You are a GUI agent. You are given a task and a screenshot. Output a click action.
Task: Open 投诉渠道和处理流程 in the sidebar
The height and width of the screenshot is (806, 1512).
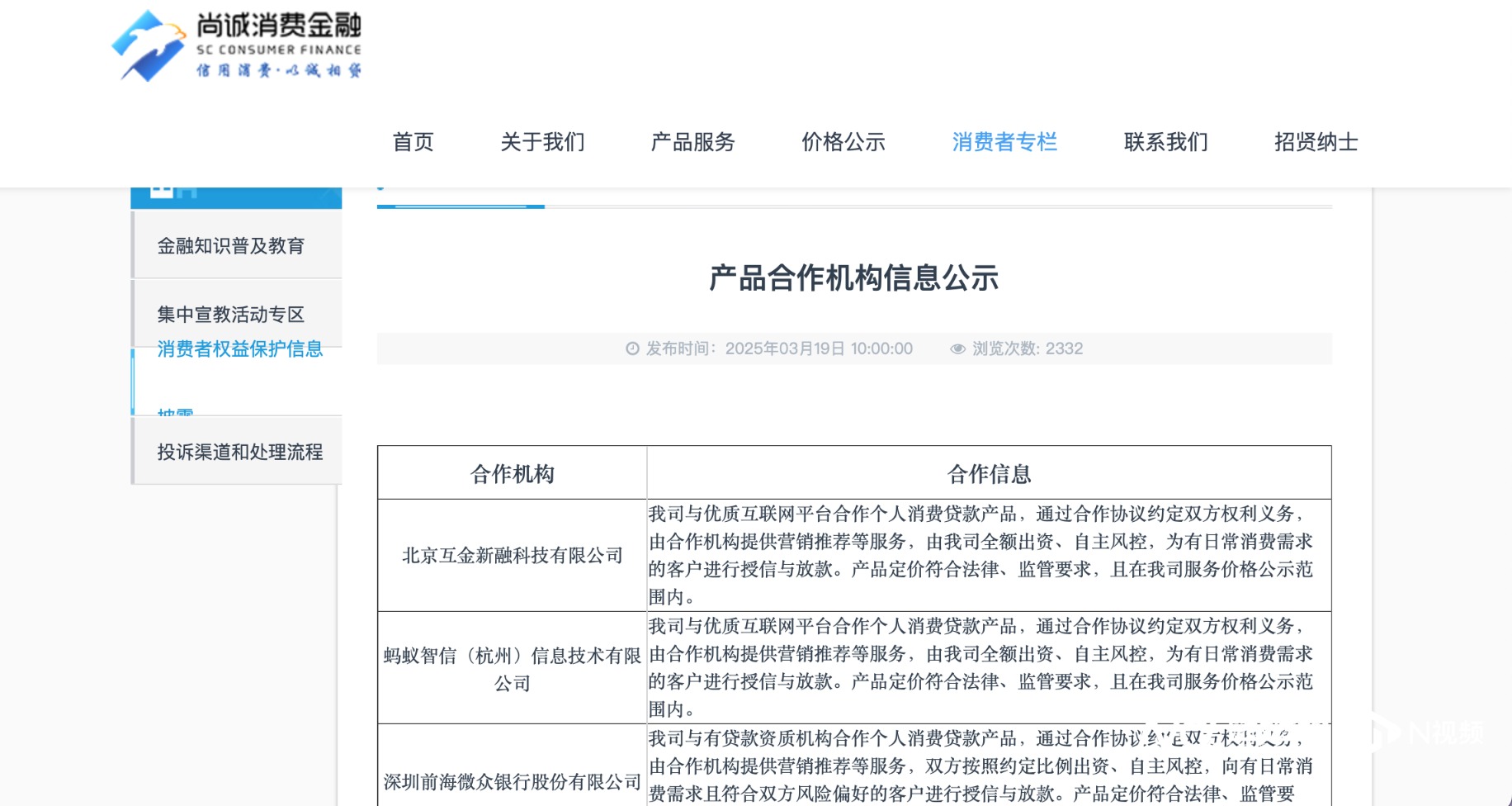[239, 450]
